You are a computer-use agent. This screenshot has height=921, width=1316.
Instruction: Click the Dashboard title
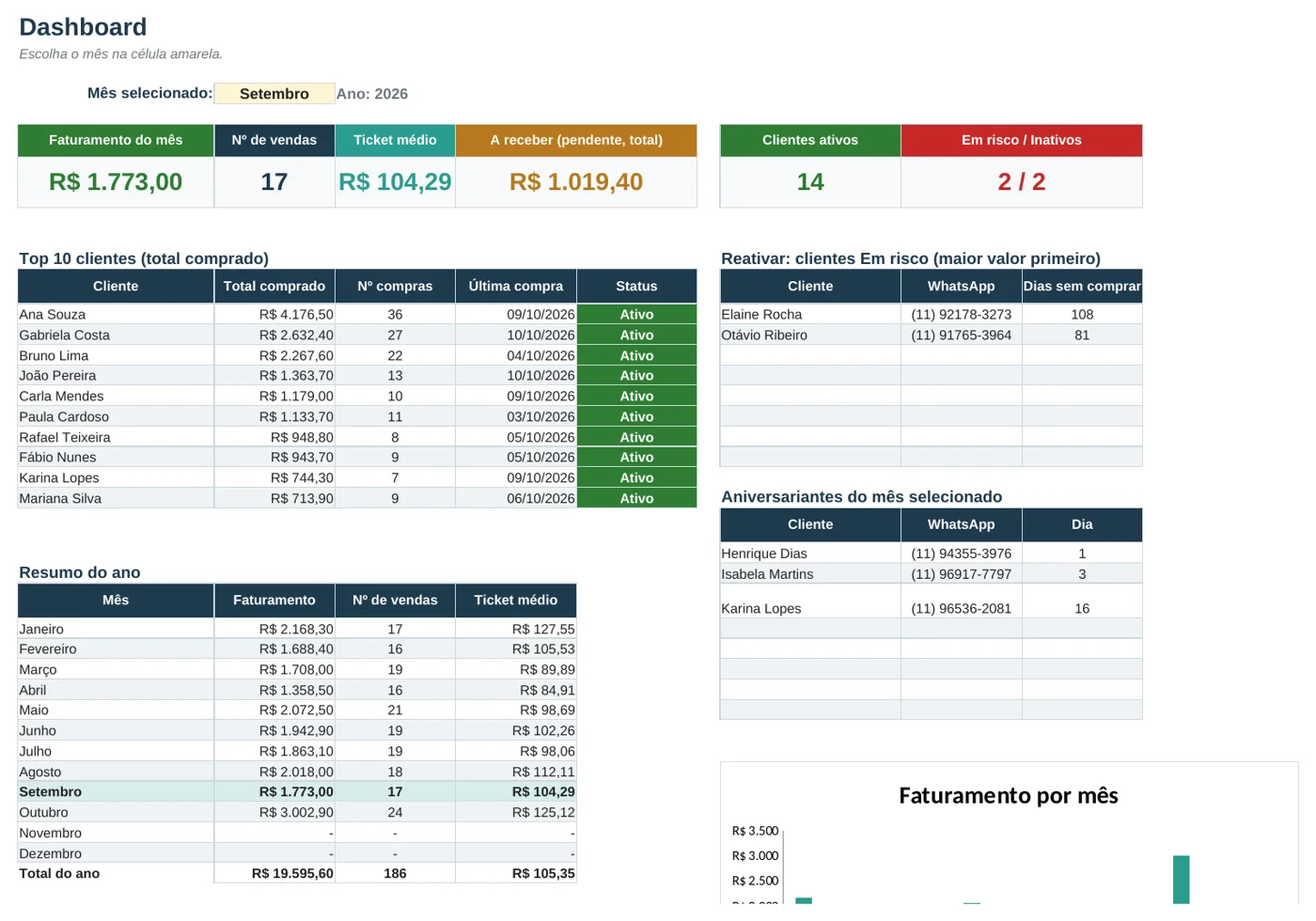83,27
